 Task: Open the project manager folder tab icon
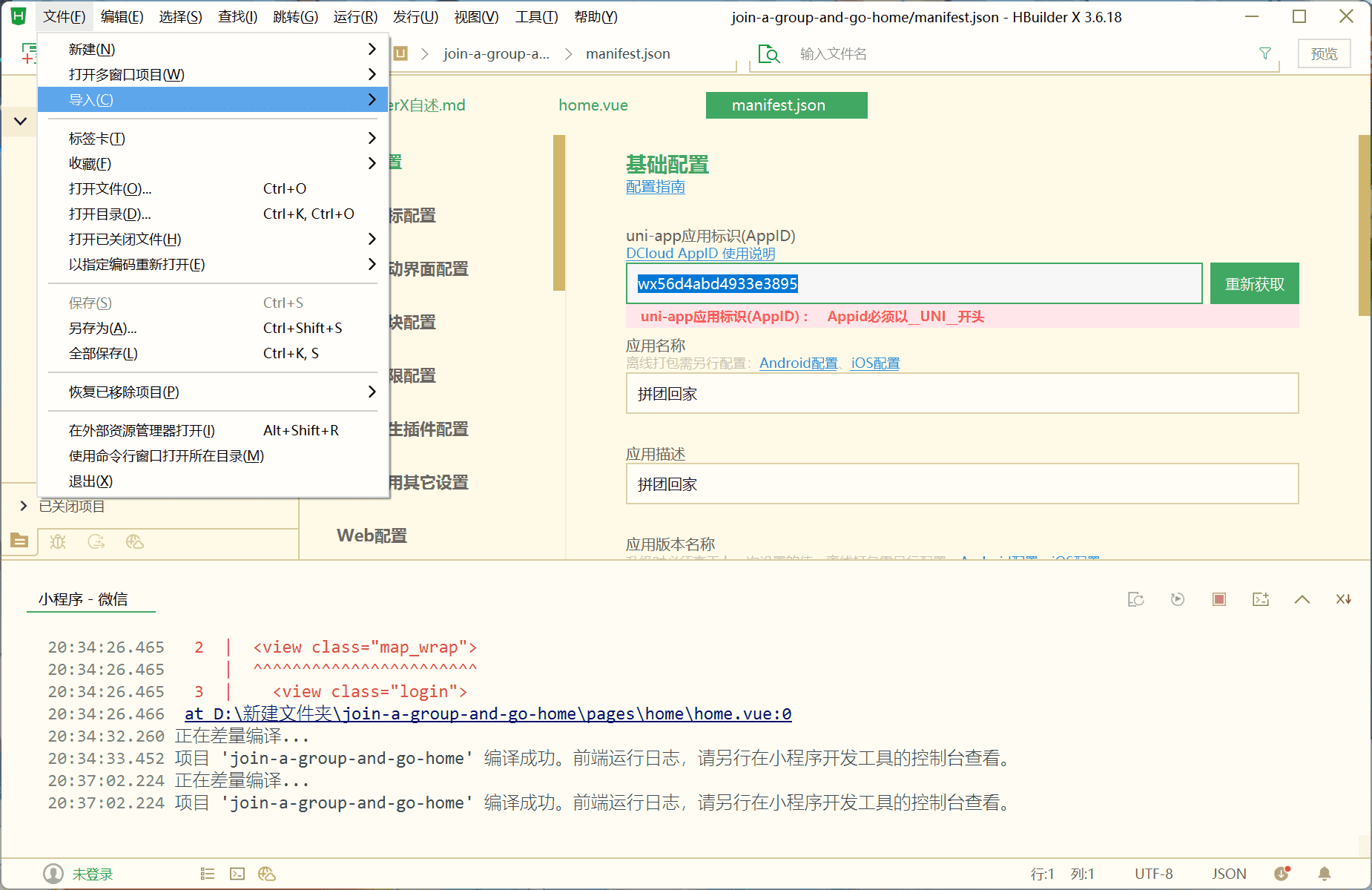[x=19, y=541]
